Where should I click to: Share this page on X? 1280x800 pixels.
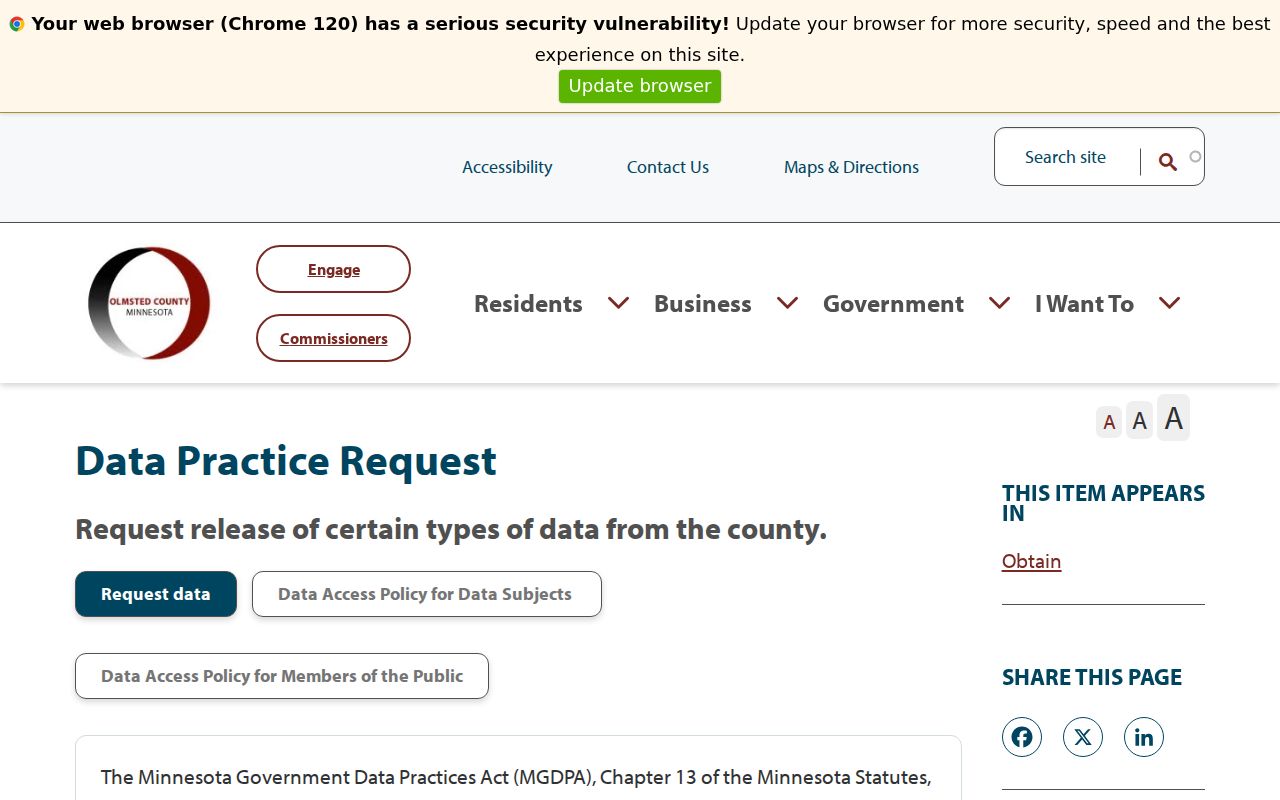1083,737
